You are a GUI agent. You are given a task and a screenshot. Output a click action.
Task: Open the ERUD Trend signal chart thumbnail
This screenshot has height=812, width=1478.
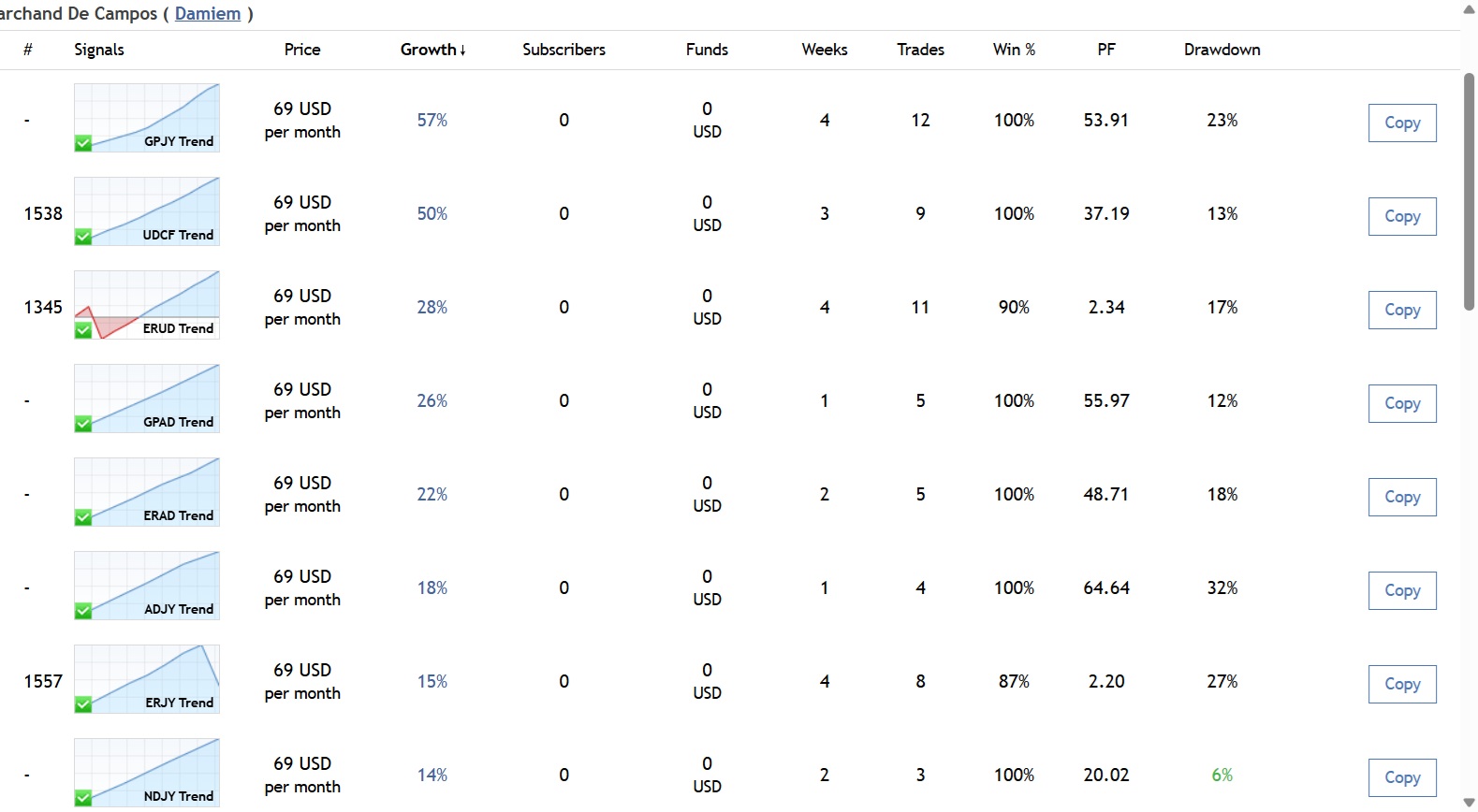click(147, 304)
